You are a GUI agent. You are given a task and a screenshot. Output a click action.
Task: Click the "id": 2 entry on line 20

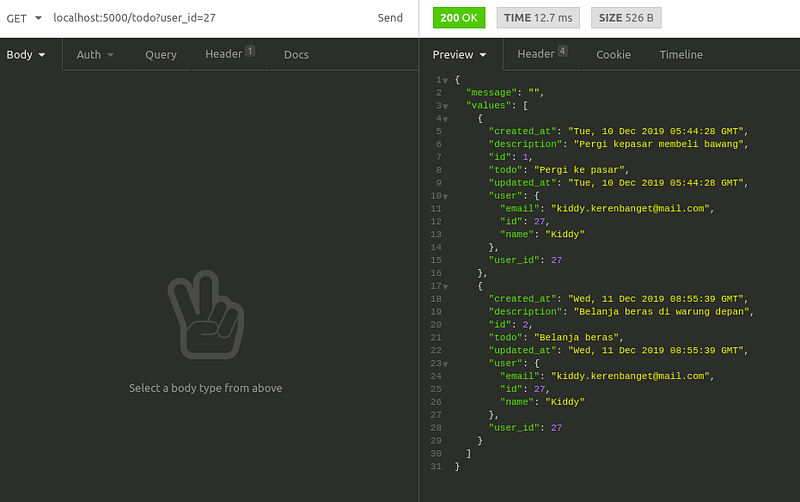coord(510,324)
